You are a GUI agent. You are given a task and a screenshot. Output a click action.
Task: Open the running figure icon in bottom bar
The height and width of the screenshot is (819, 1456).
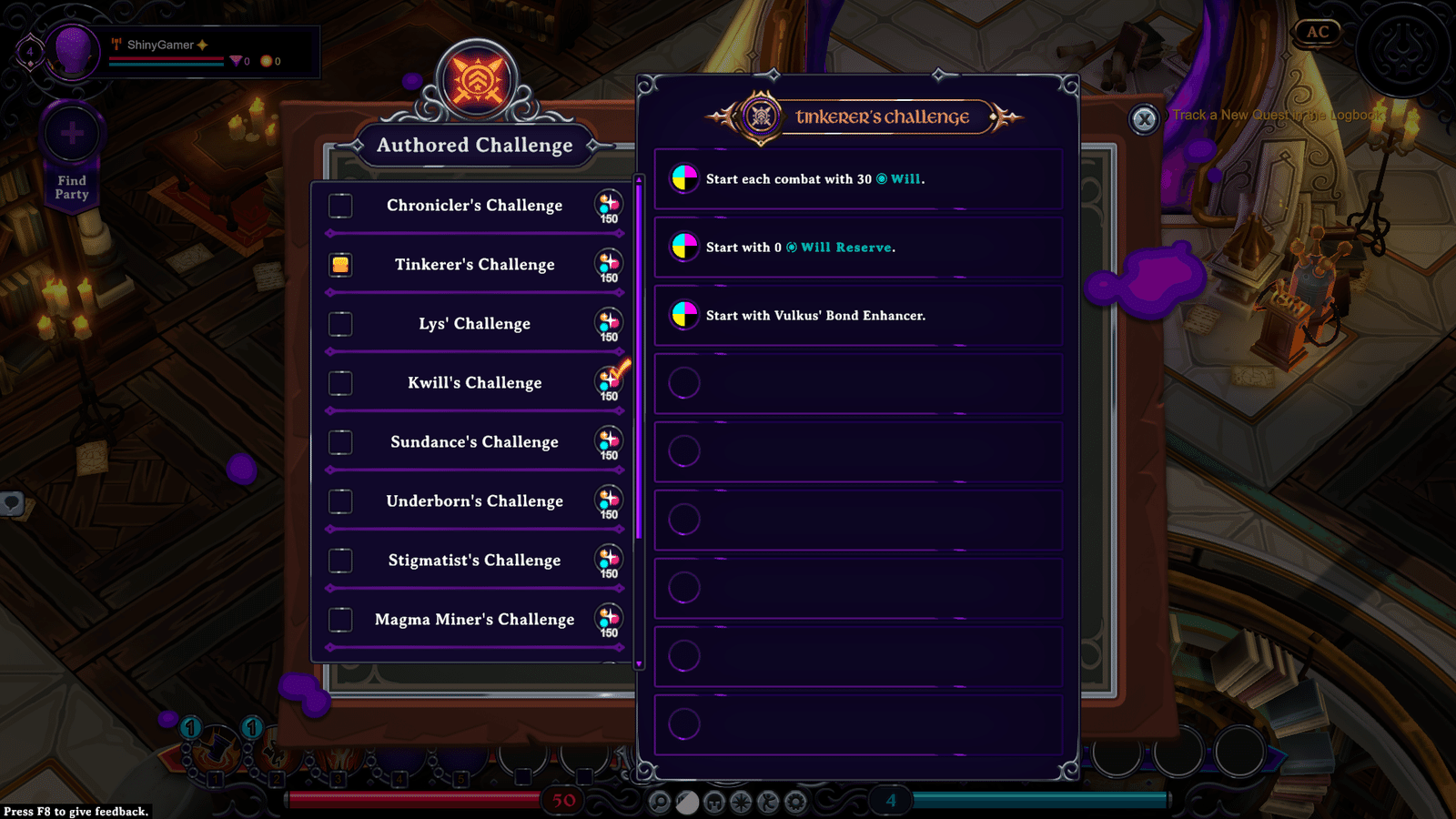[x=769, y=802]
